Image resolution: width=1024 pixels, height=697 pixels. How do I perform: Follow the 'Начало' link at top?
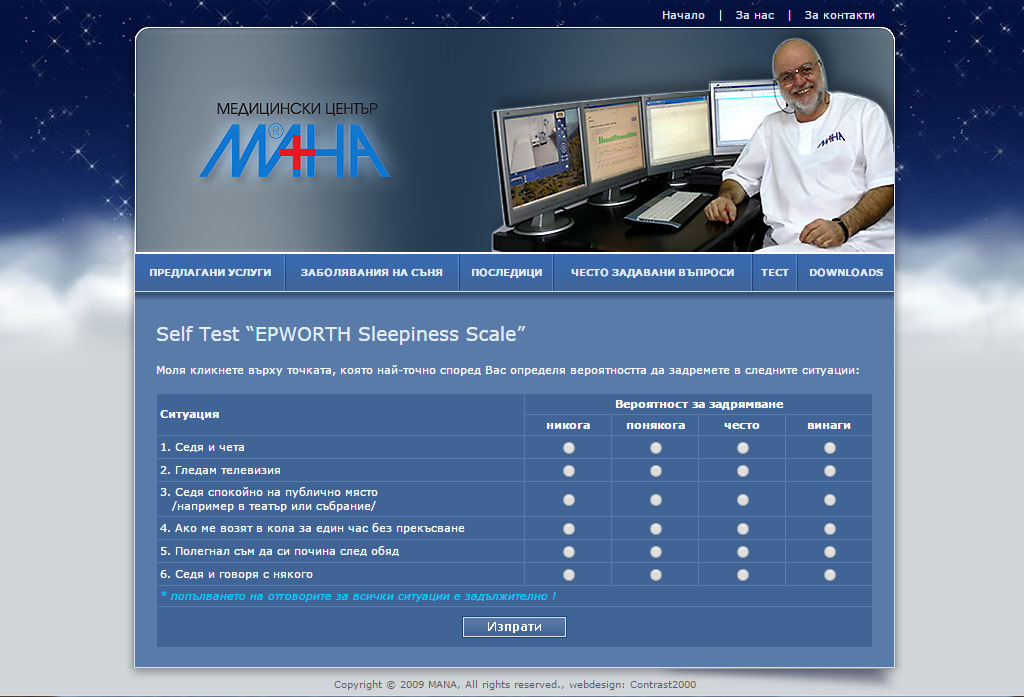[x=683, y=15]
